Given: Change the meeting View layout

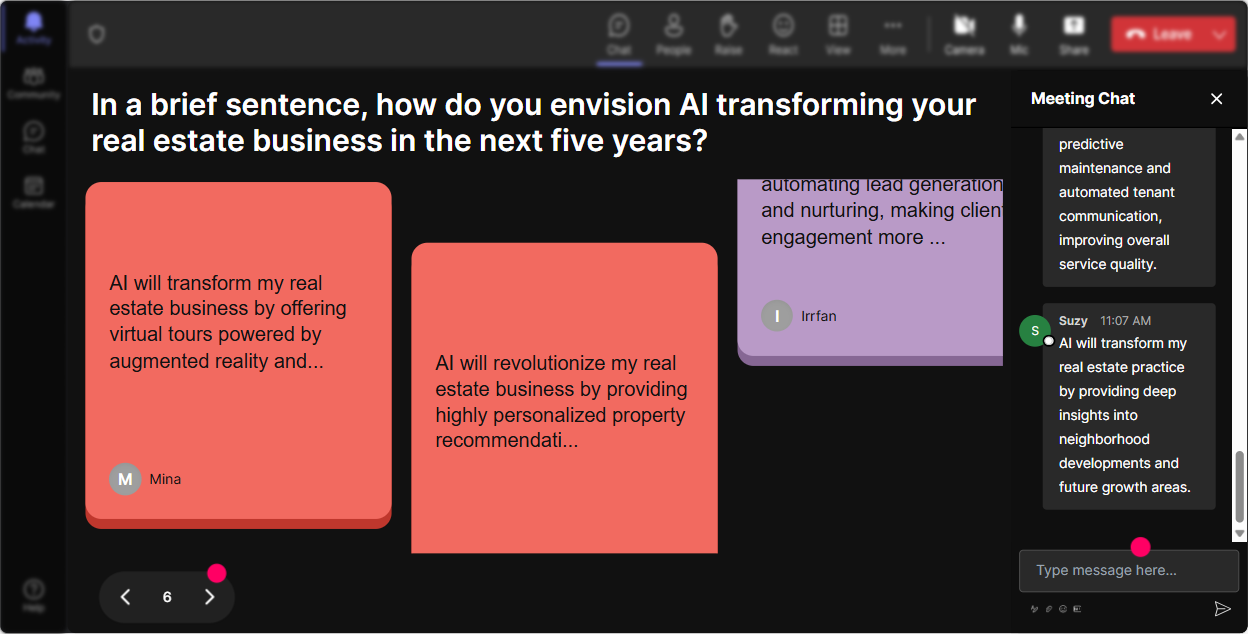Looking at the screenshot, I should click(x=838, y=33).
